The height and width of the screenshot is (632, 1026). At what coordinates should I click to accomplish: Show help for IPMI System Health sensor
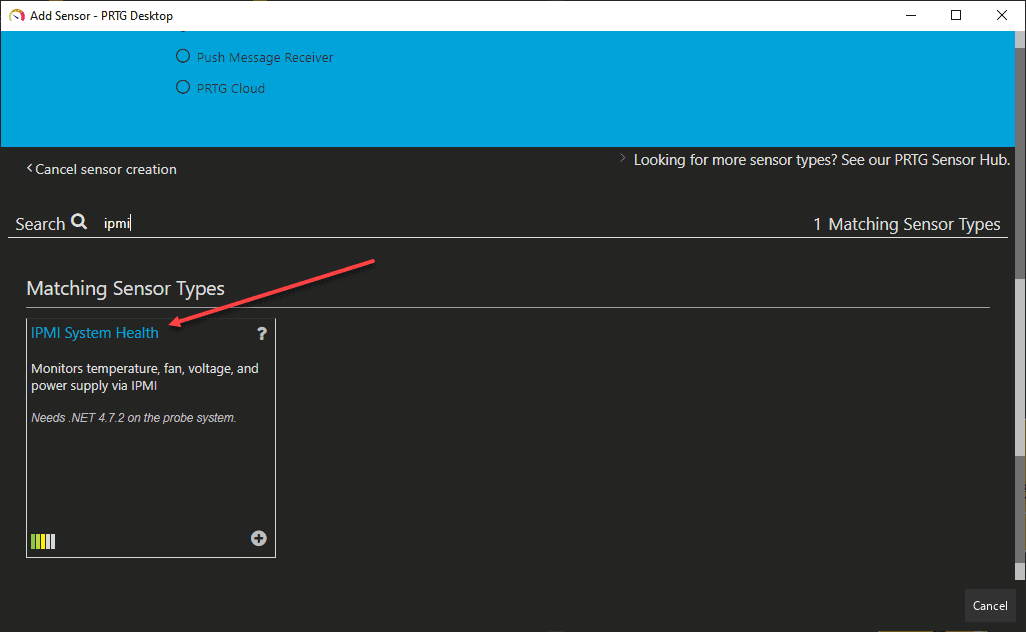click(262, 334)
